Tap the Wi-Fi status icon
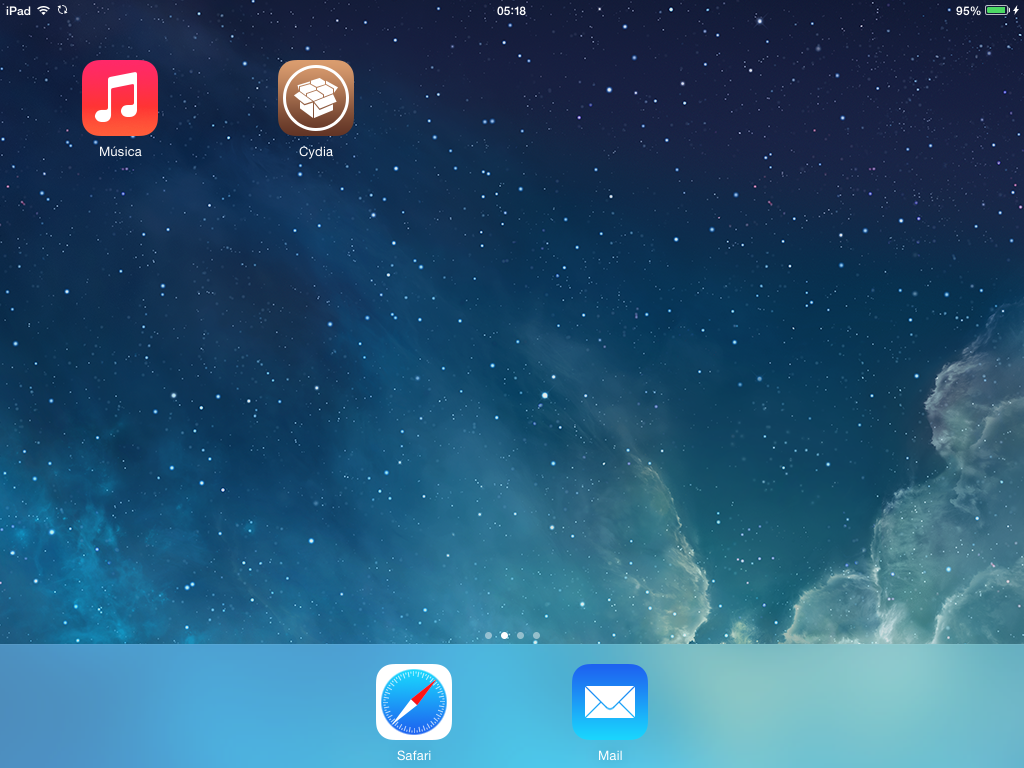The image size is (1024, 768). point(43,10)
